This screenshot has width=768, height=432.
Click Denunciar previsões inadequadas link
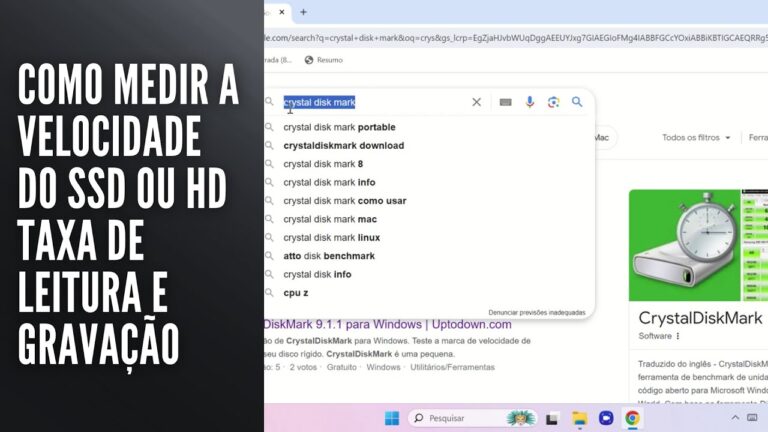536,312
